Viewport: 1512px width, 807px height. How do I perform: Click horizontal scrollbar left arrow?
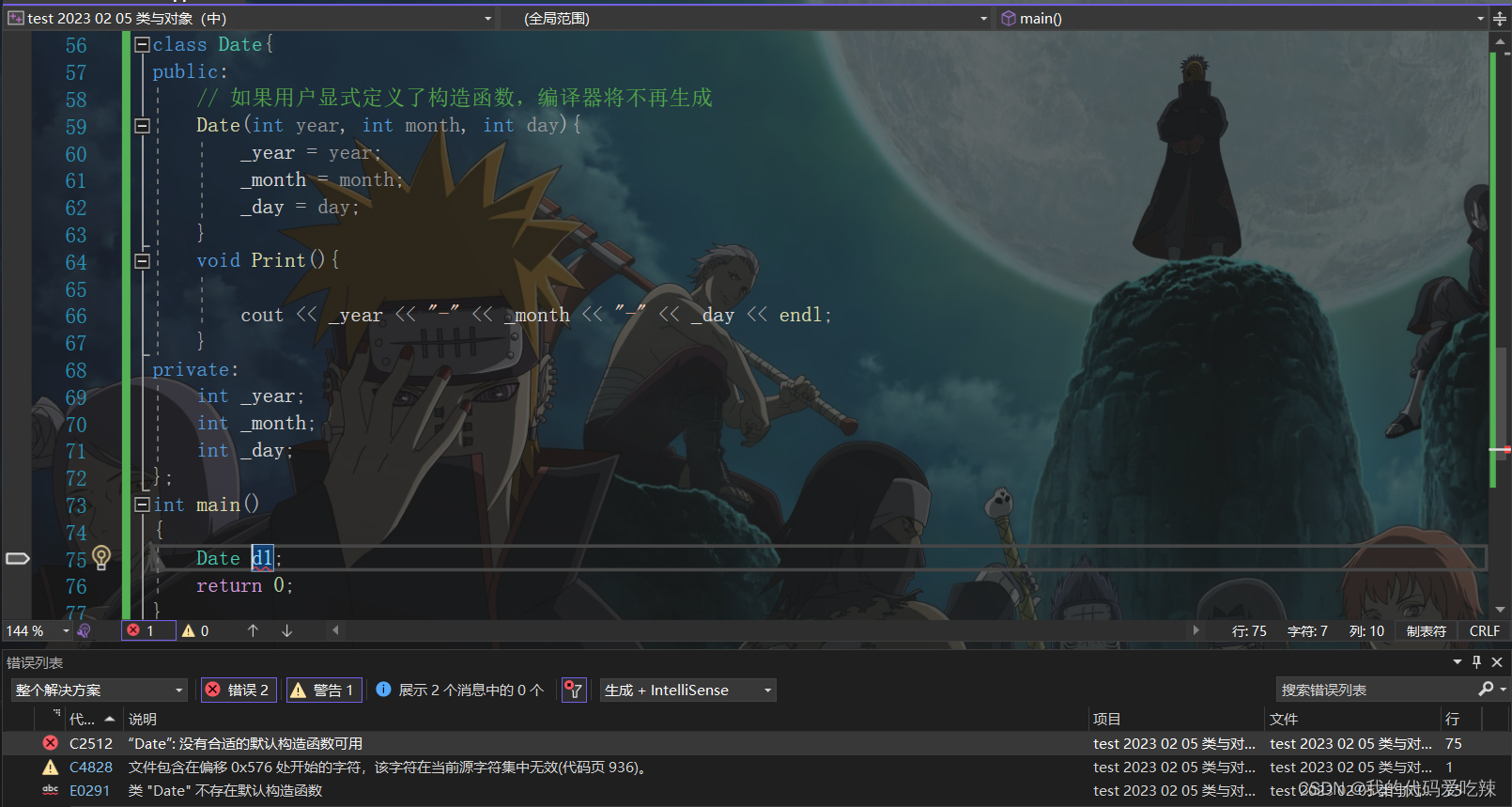pos(335,630)
